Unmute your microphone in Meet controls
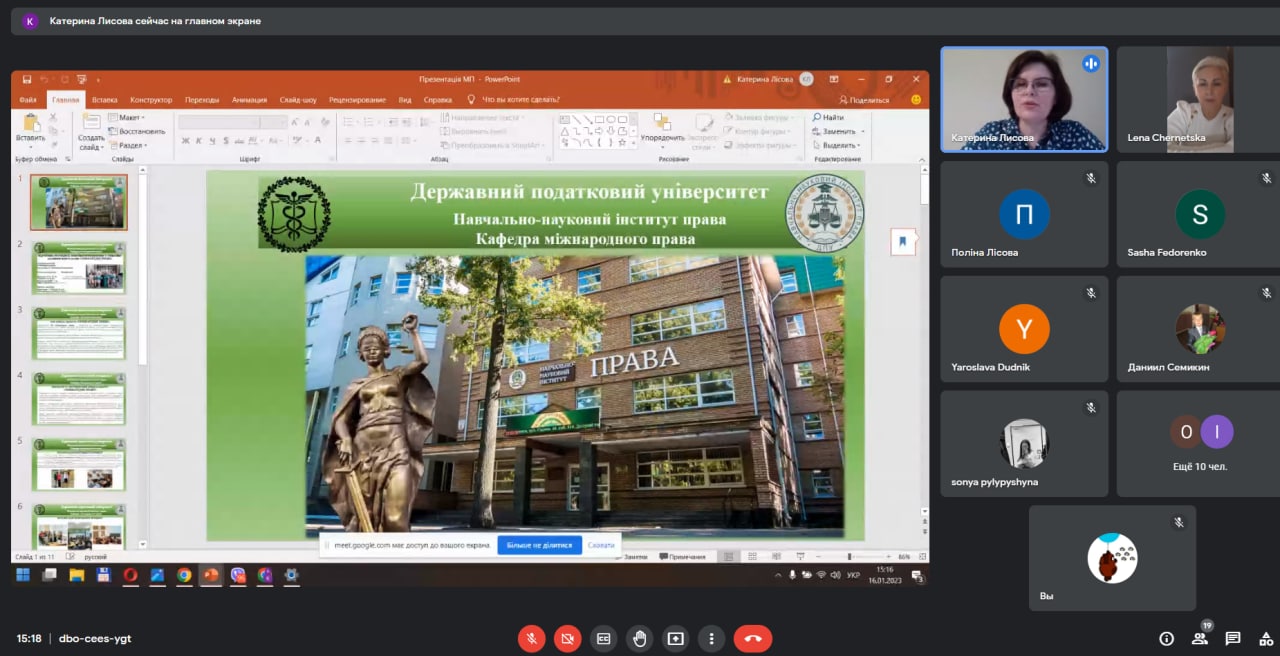This screenshot has width=1280, height=656. click(x=531, y=638)
